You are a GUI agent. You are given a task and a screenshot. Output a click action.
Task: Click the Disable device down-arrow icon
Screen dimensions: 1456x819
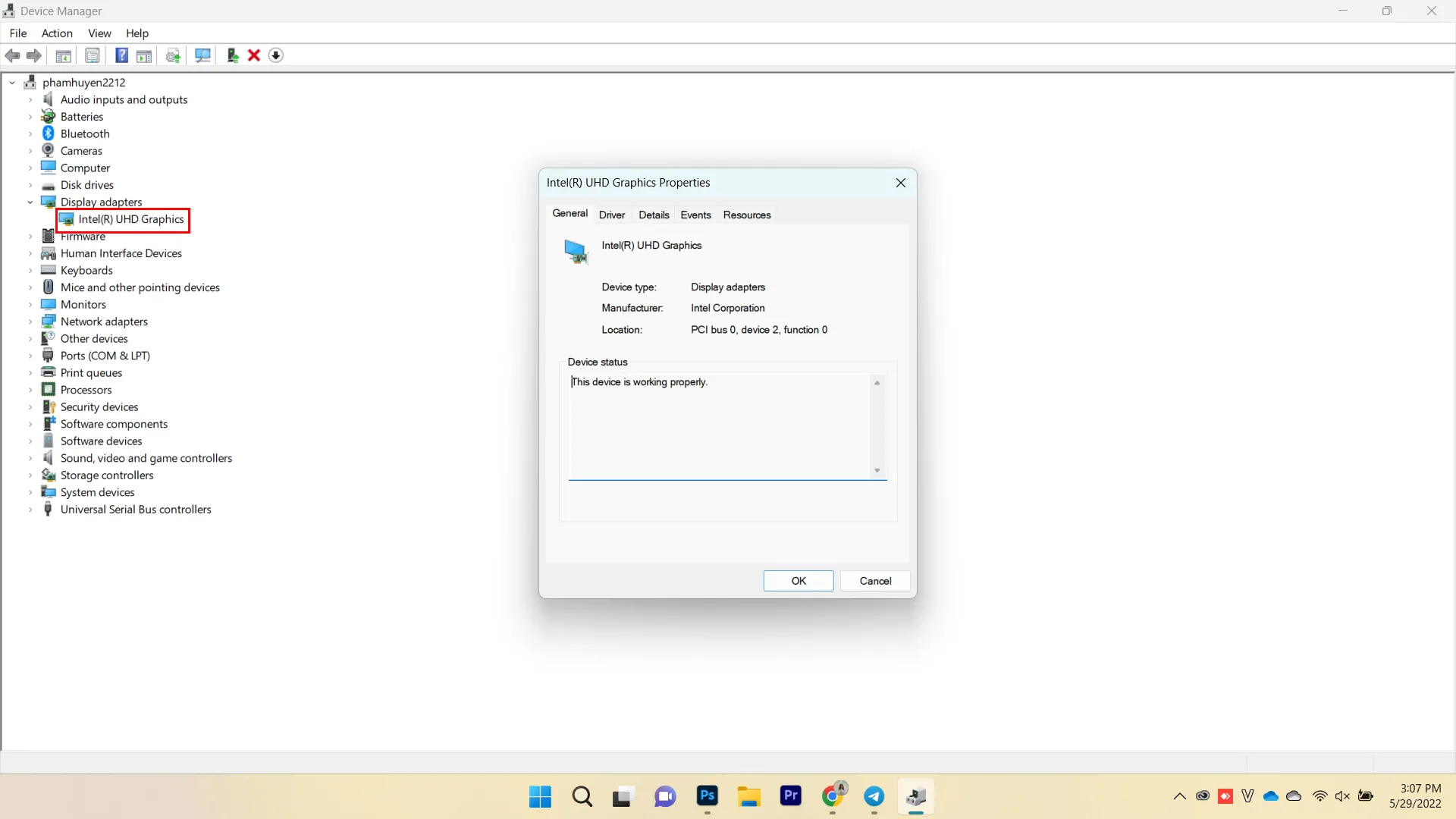pos(276,55)
